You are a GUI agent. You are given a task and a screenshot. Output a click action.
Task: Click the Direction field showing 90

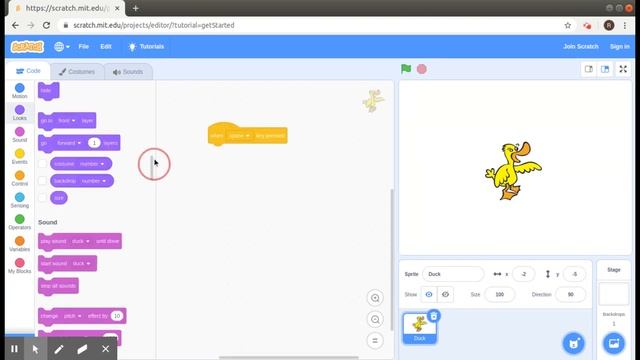[571, 294]
